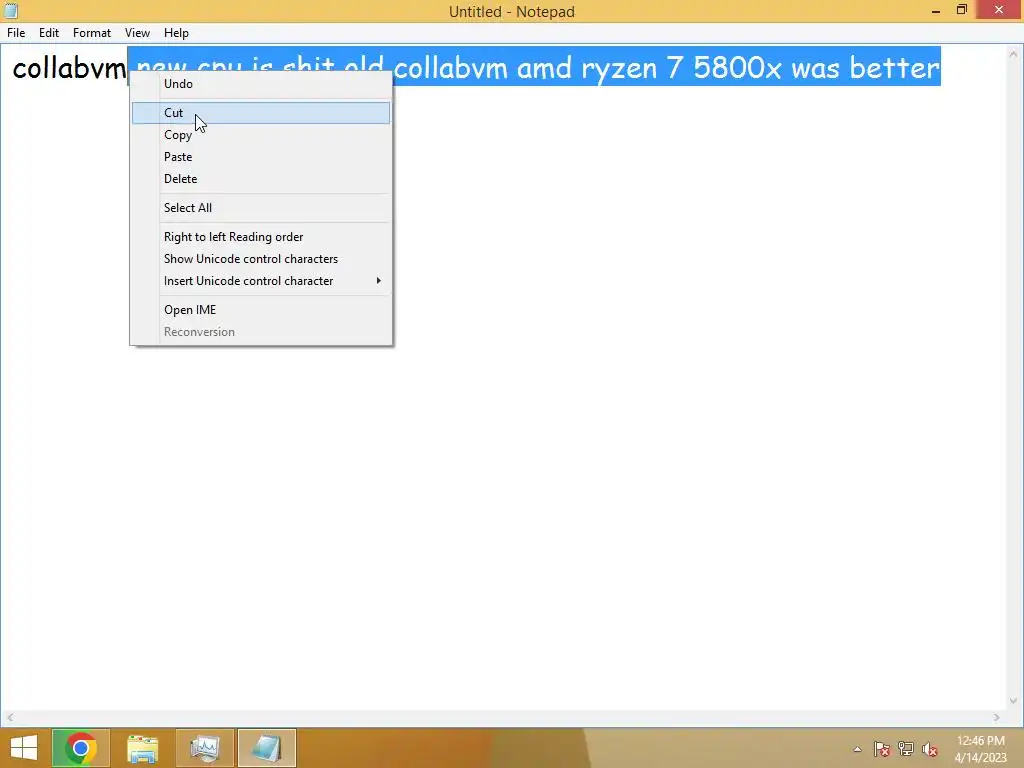Choose Select All in the context menu
Image resolution: width=1024 pixels, height=768 pixels.
[x=261, y=208]
